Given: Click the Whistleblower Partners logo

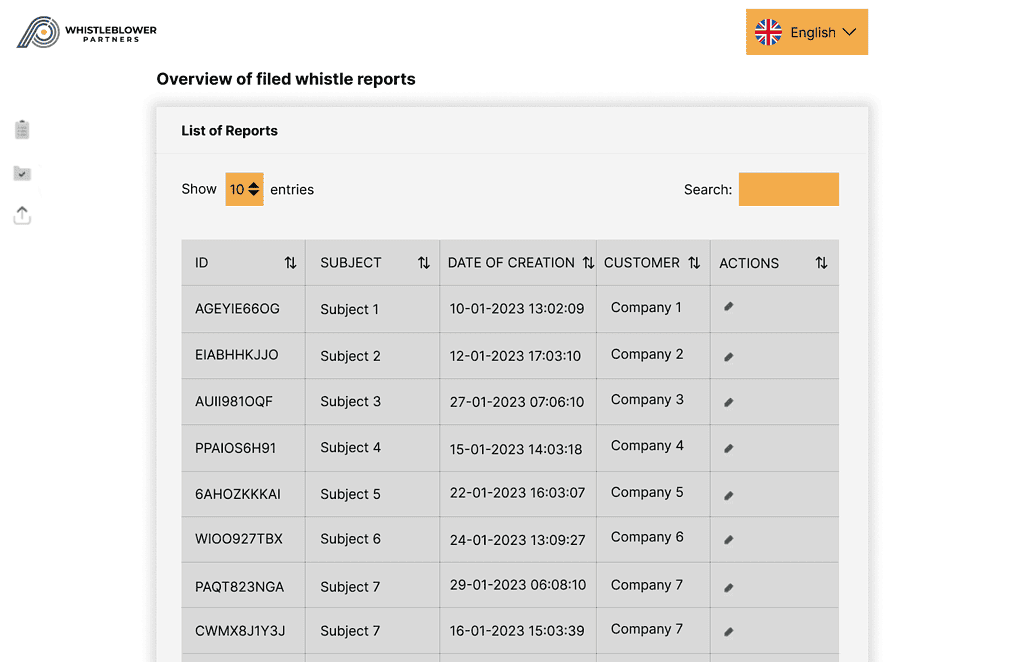Looking at the screenshot, I should coord(87,32).
